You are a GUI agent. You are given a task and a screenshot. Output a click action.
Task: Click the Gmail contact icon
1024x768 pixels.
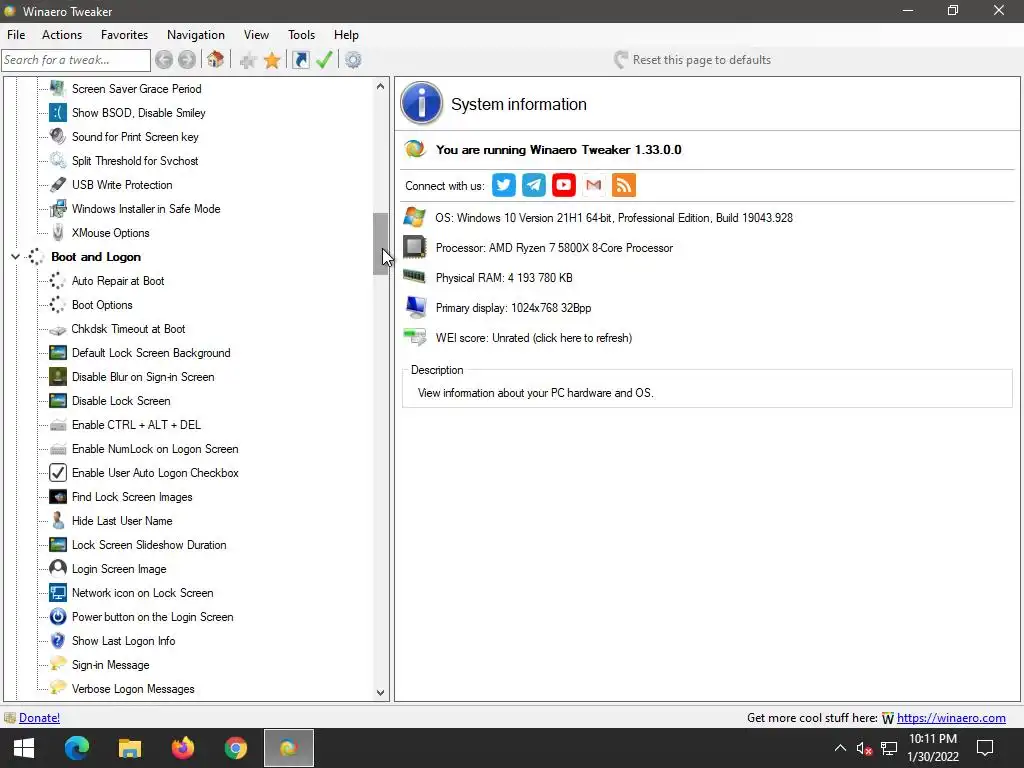594,185
